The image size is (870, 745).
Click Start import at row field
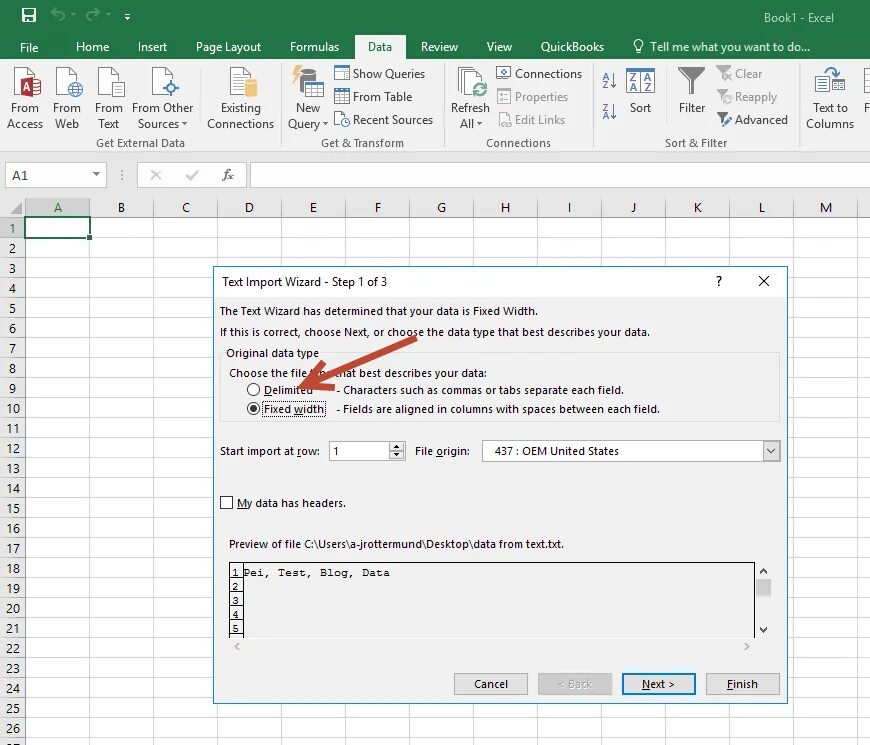(x=359, y=451)
